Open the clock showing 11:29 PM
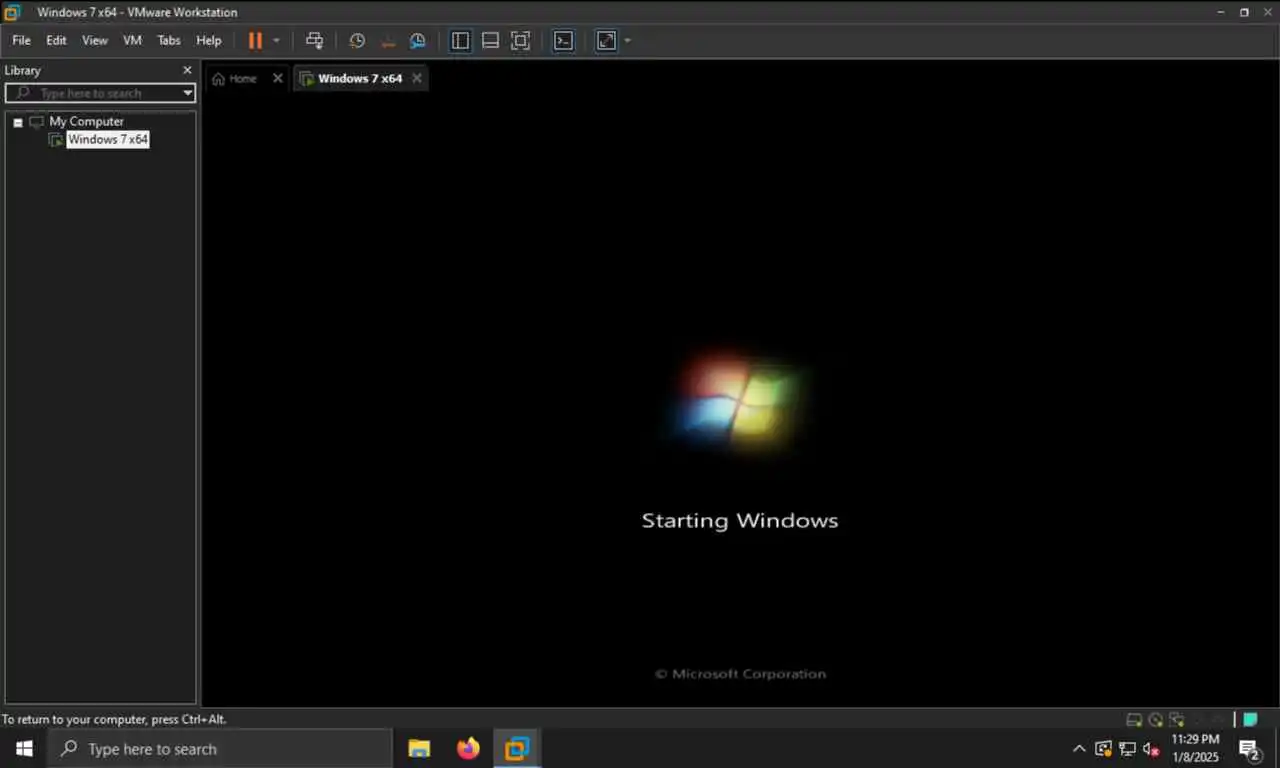Image resolution: width=1280 pixels, height=768 pixels. (1196, 749)
